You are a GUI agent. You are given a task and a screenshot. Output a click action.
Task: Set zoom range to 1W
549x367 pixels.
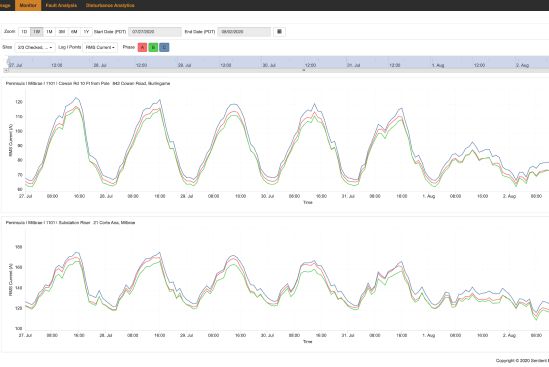(37, 32)
